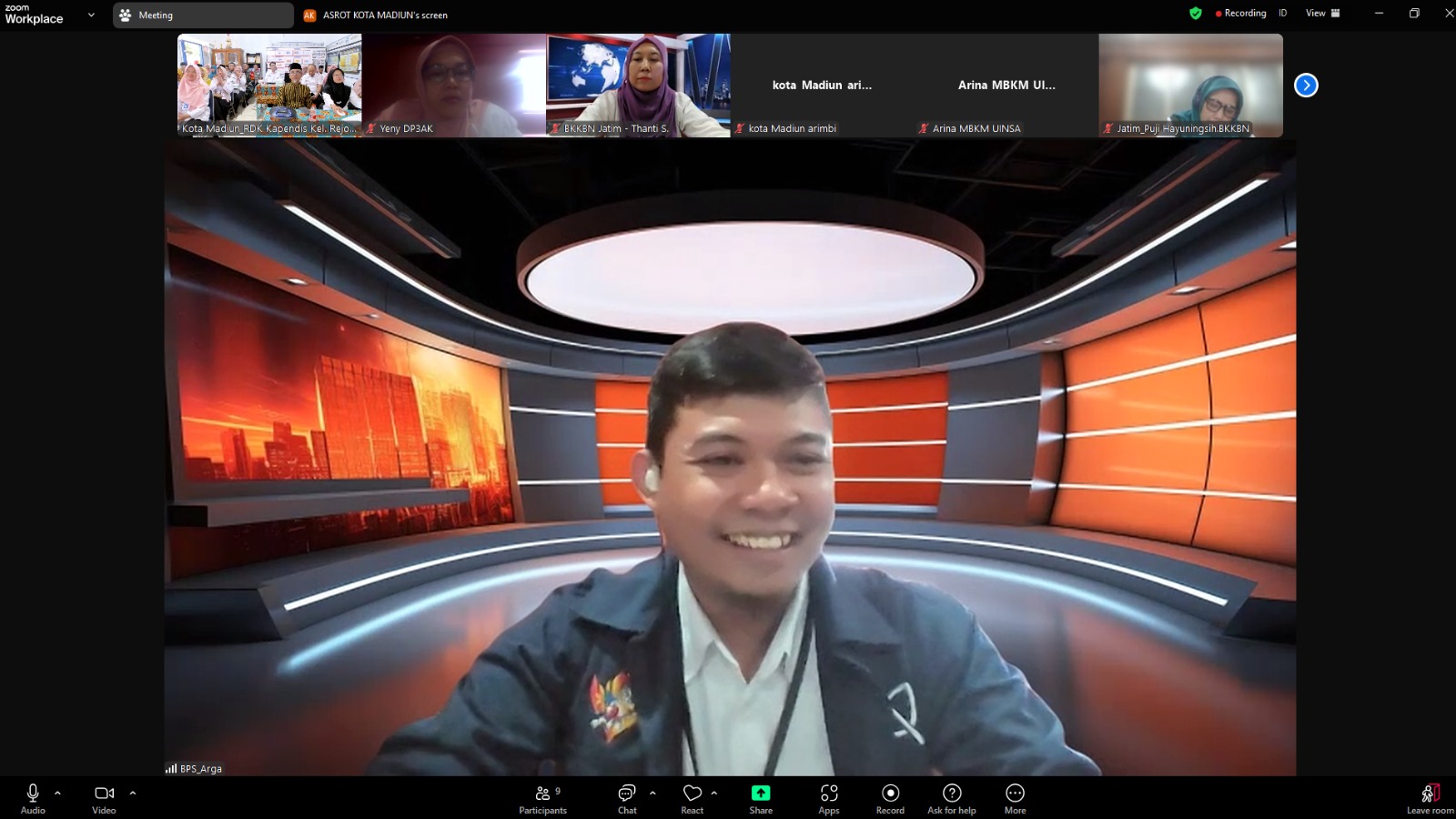Expand video options arrow next to Video
1456x819 pixels.
tap(133, 794)
